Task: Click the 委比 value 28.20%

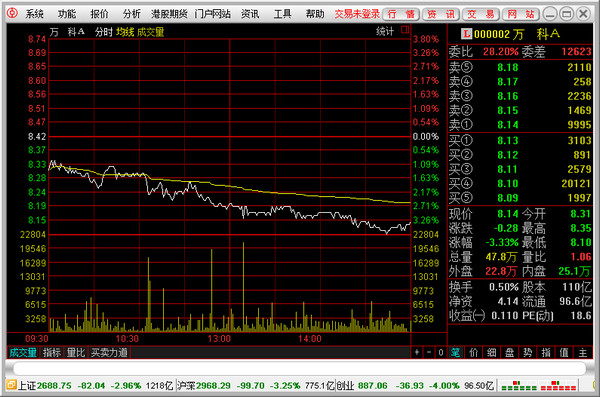Action: 501,51
